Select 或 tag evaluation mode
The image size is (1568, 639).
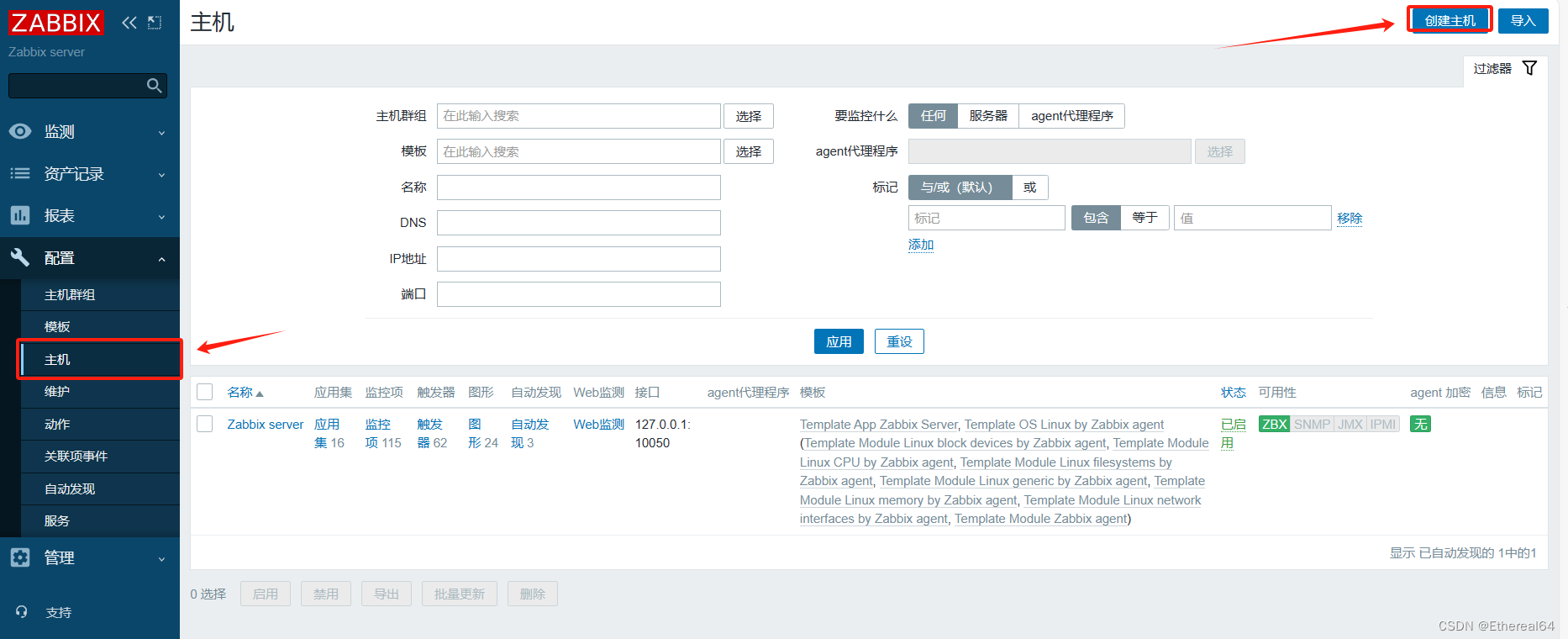[x=1030, y=187]
